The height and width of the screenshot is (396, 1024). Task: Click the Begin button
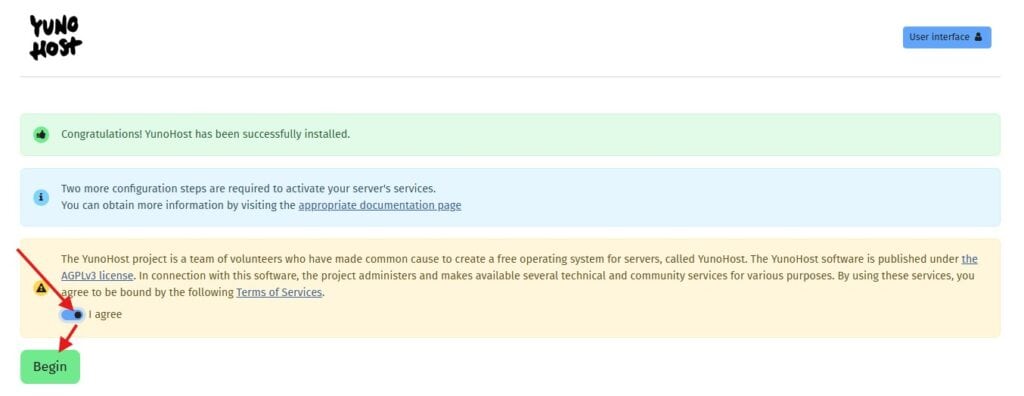[x=50, y=367]
